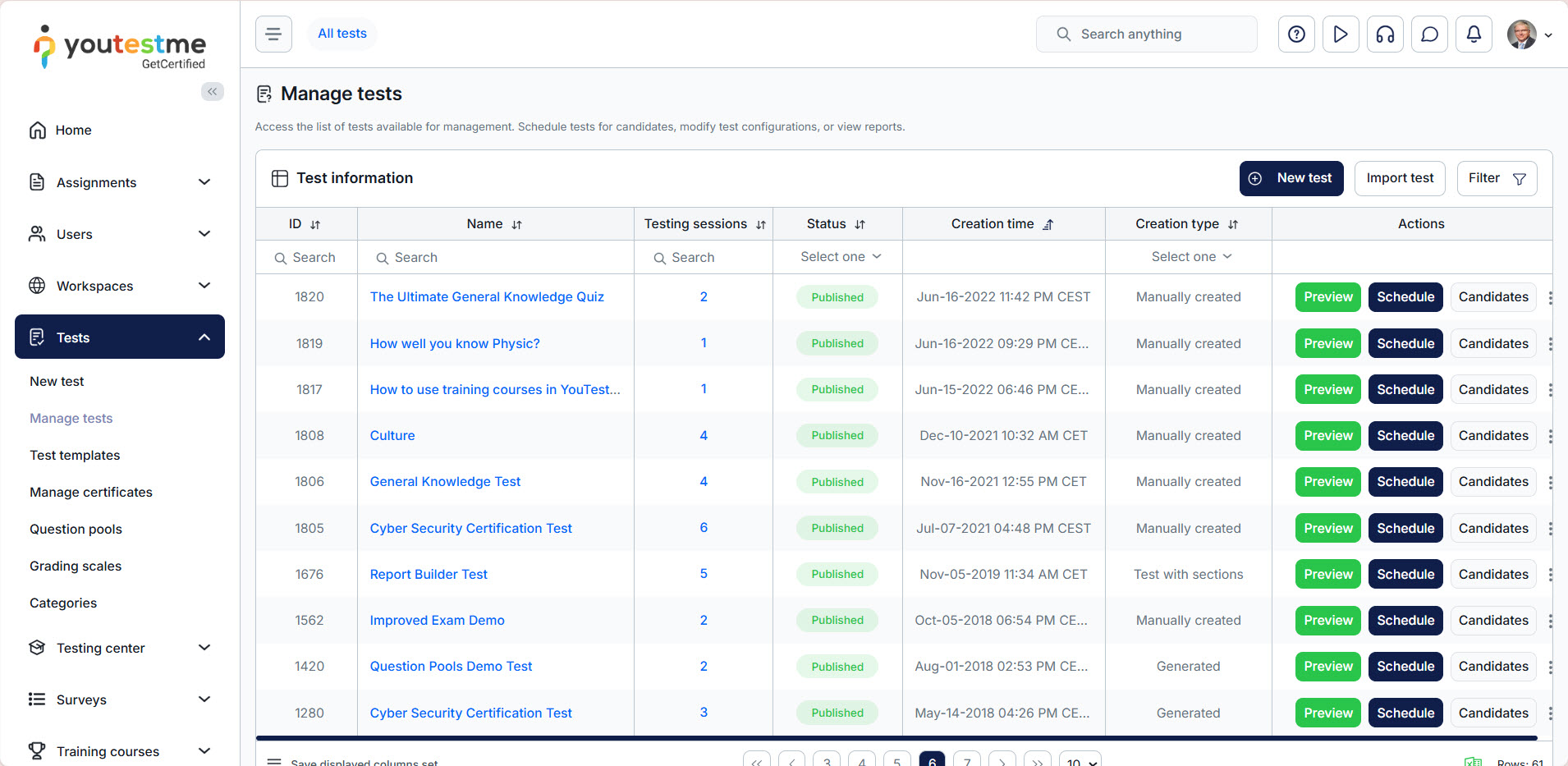Screen dimensions: 1568x766
Task: Go to Question pools menu item
Action: (x=76, y=529)
